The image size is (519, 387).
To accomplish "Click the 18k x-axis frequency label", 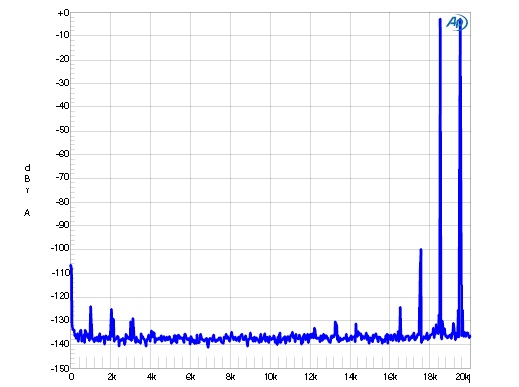I will [430, 377].
